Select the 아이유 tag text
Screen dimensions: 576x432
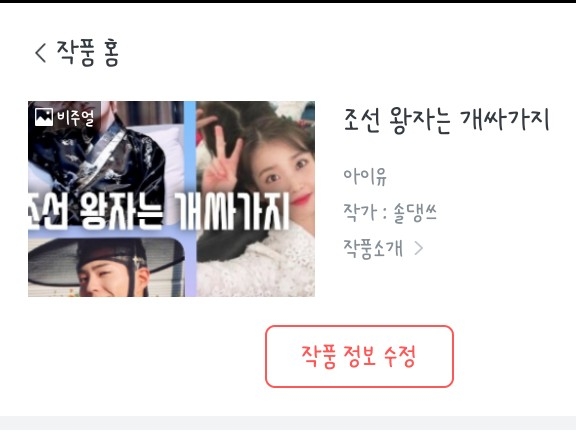click(x=364, y=176)
